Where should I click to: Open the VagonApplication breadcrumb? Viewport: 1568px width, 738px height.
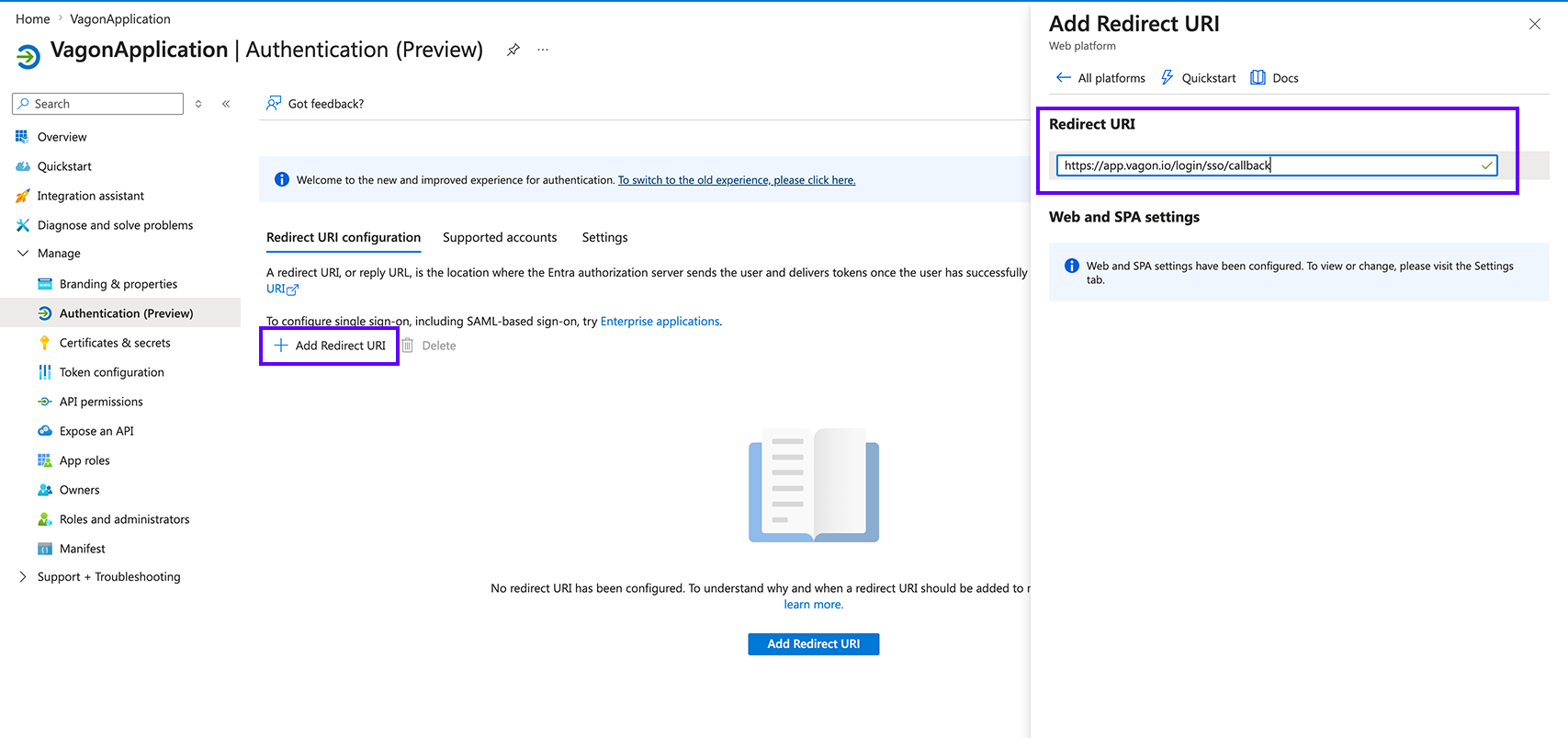click(x=120, y=19)
